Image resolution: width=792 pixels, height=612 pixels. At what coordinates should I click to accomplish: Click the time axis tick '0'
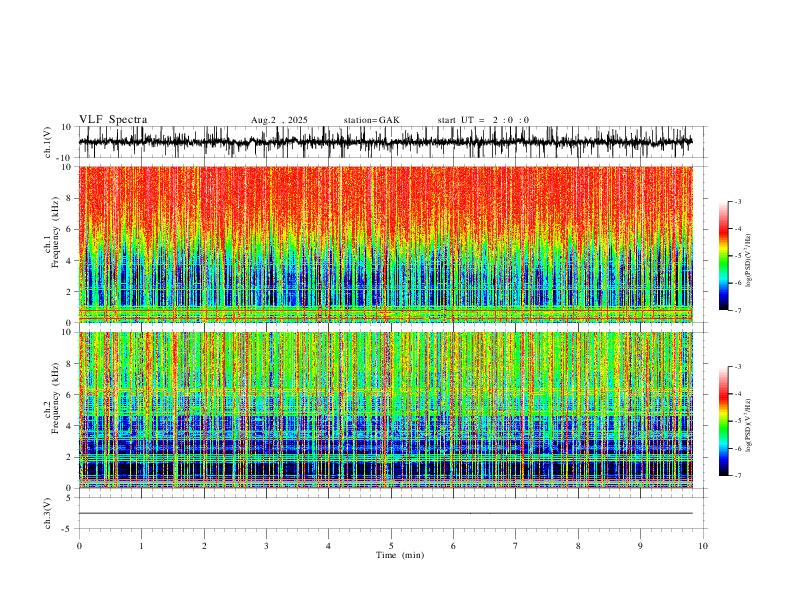coord(79,546)
